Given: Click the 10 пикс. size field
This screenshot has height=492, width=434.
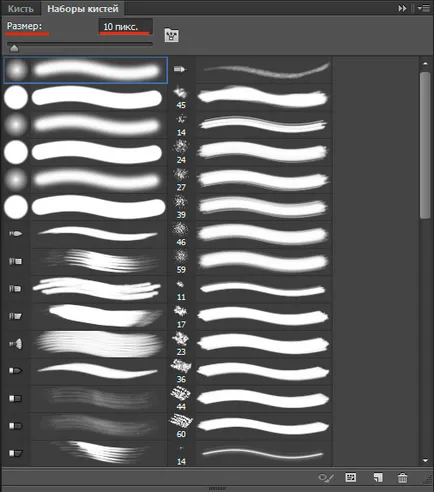Looking at the screenshot, I should 126,27.
